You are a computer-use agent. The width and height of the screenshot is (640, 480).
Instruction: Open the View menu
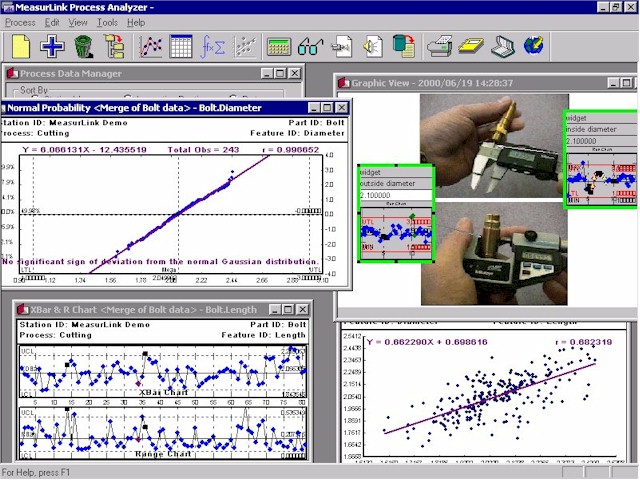(x=77, y=22)
